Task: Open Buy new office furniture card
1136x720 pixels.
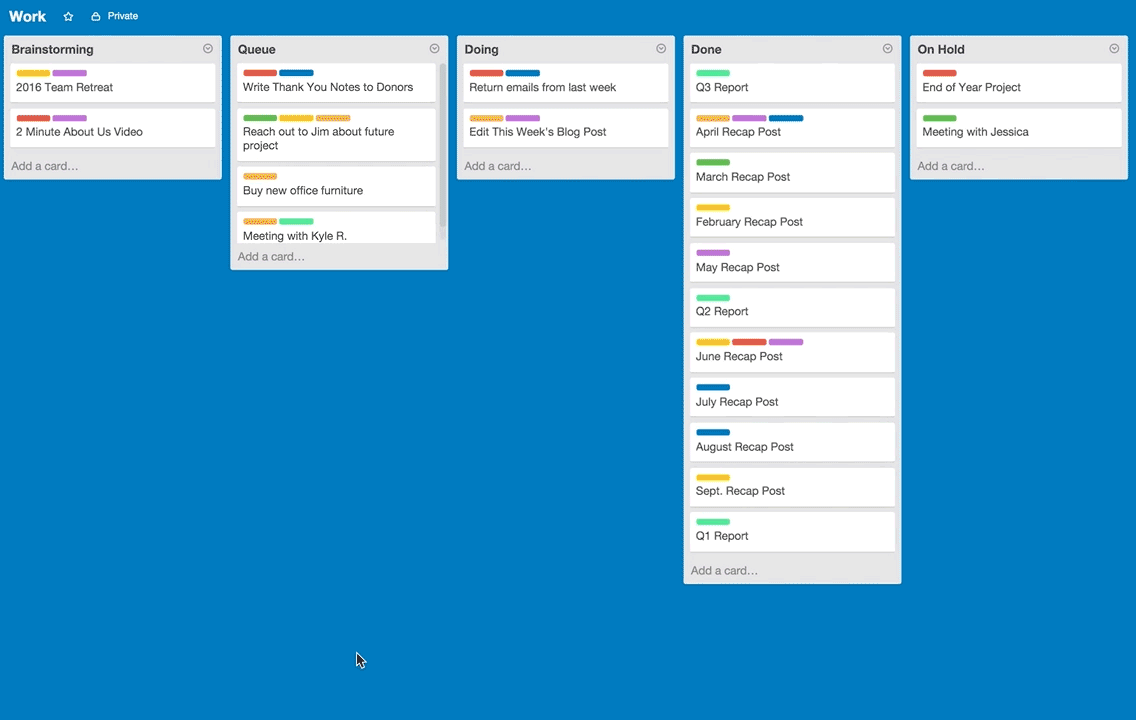Action: 303,191
